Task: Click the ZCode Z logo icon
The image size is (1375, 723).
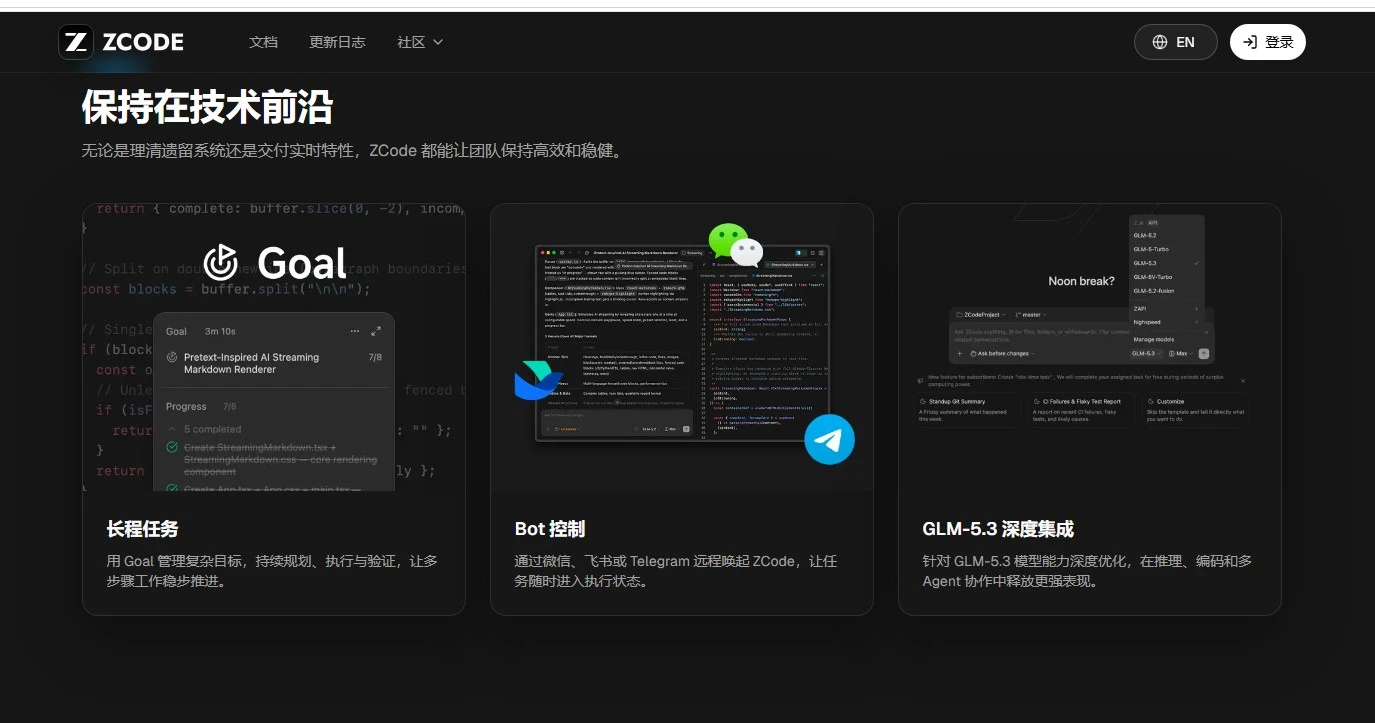Action: (x=76, y=42)
